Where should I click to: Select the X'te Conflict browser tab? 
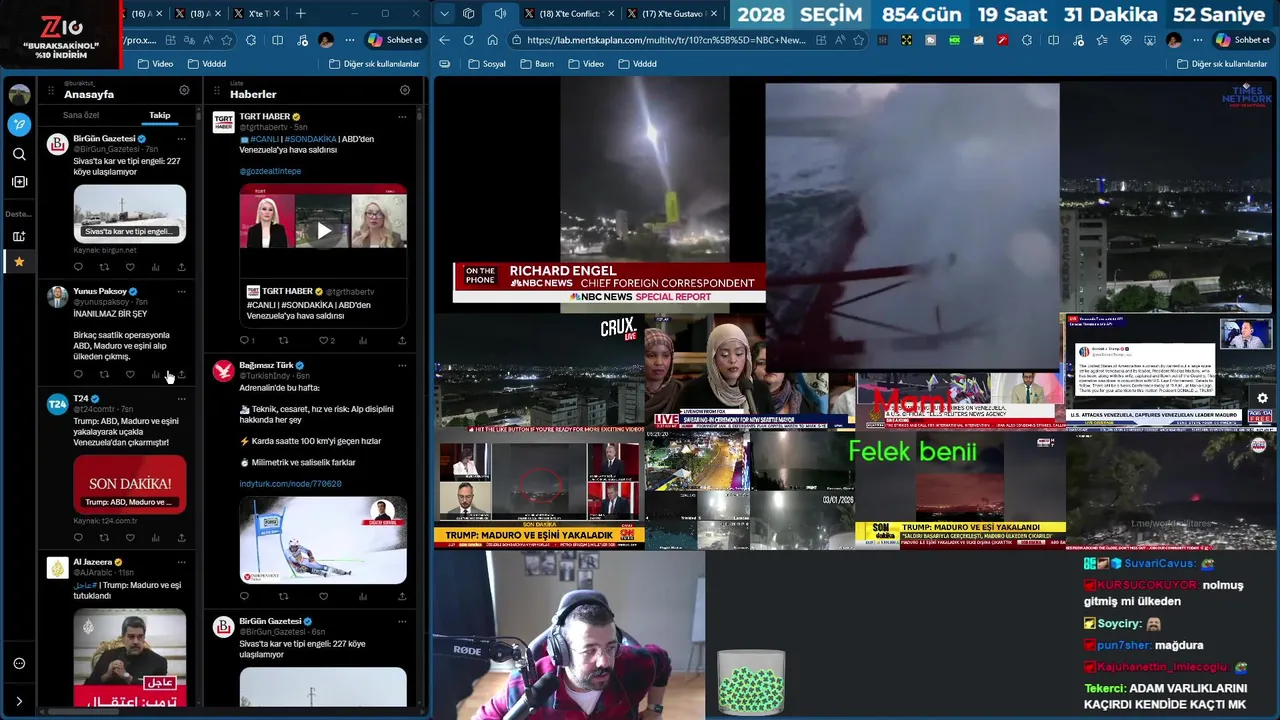[x=569, y=14]
